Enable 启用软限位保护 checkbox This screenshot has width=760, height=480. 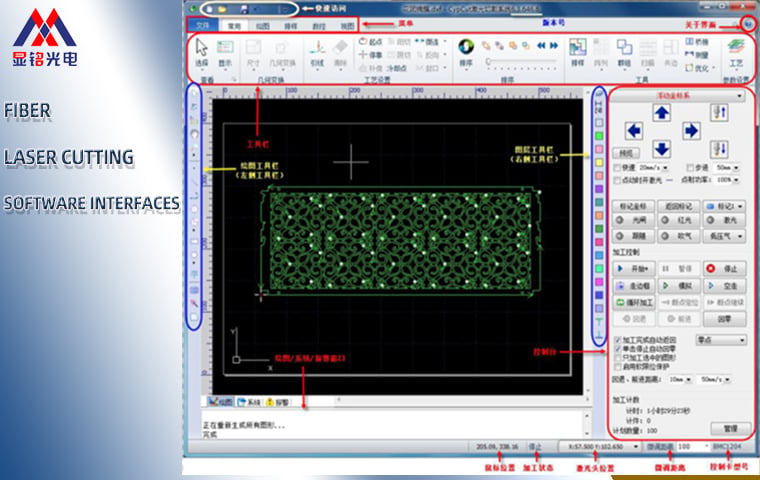tap(618, 367)
